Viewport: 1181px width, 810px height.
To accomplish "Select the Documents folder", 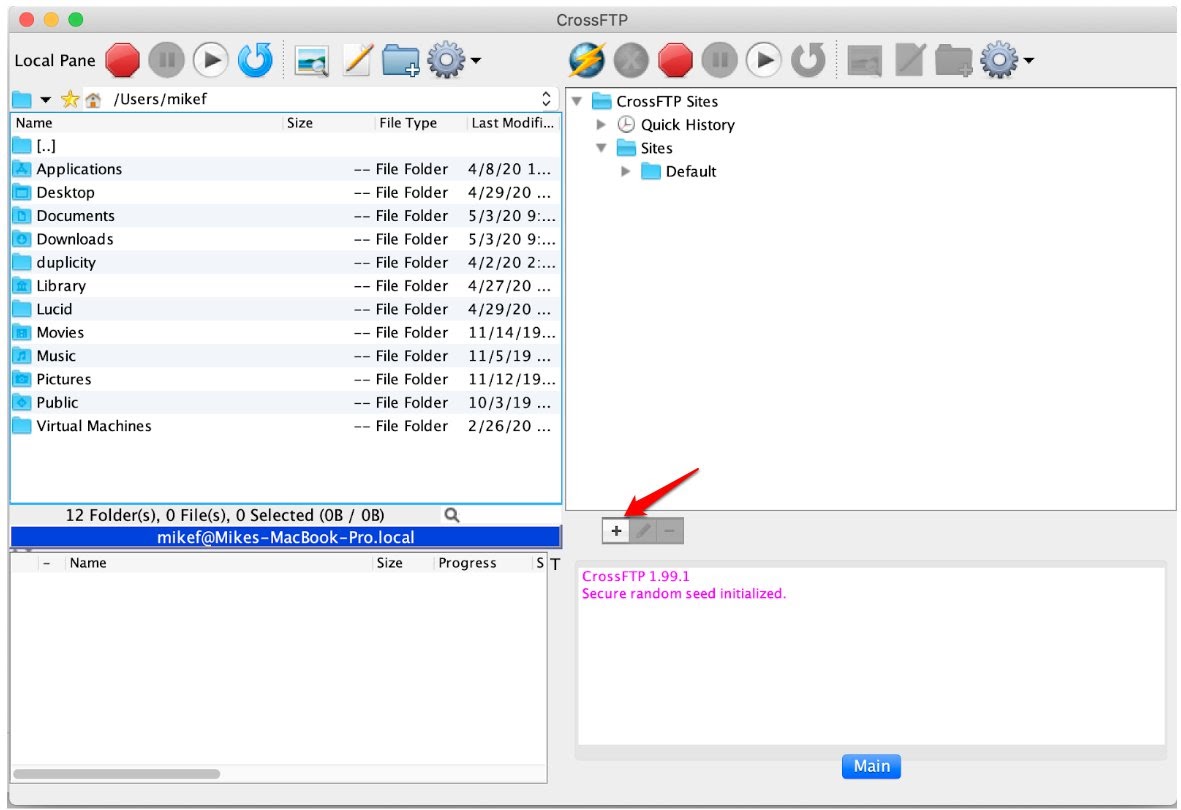I will 285,215.
